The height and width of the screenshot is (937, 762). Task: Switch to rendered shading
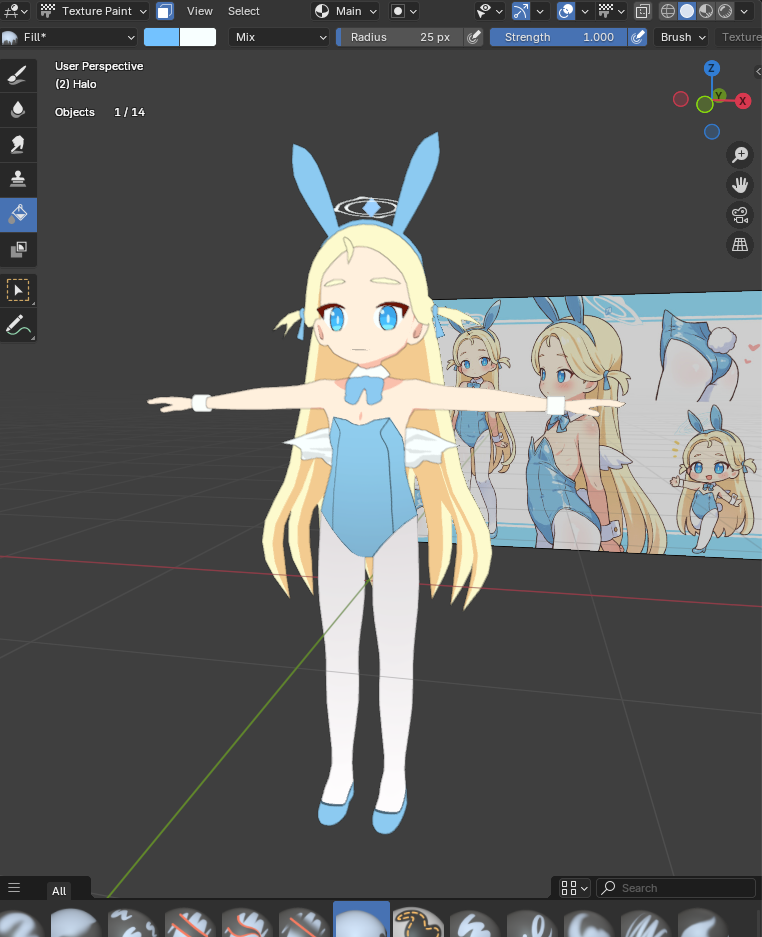(725, 11)
